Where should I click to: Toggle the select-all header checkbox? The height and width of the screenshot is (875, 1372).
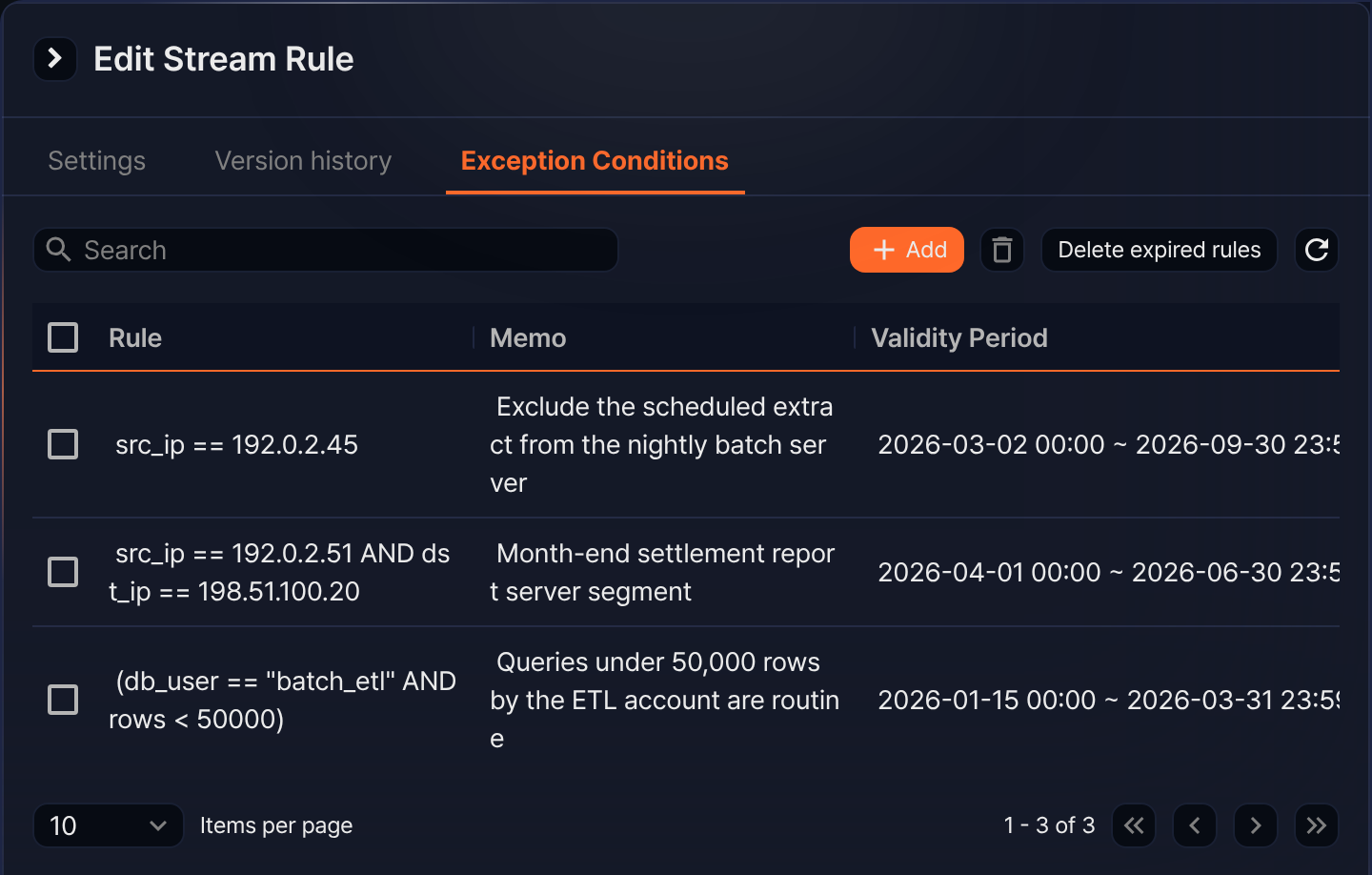[x=63, y=337]
